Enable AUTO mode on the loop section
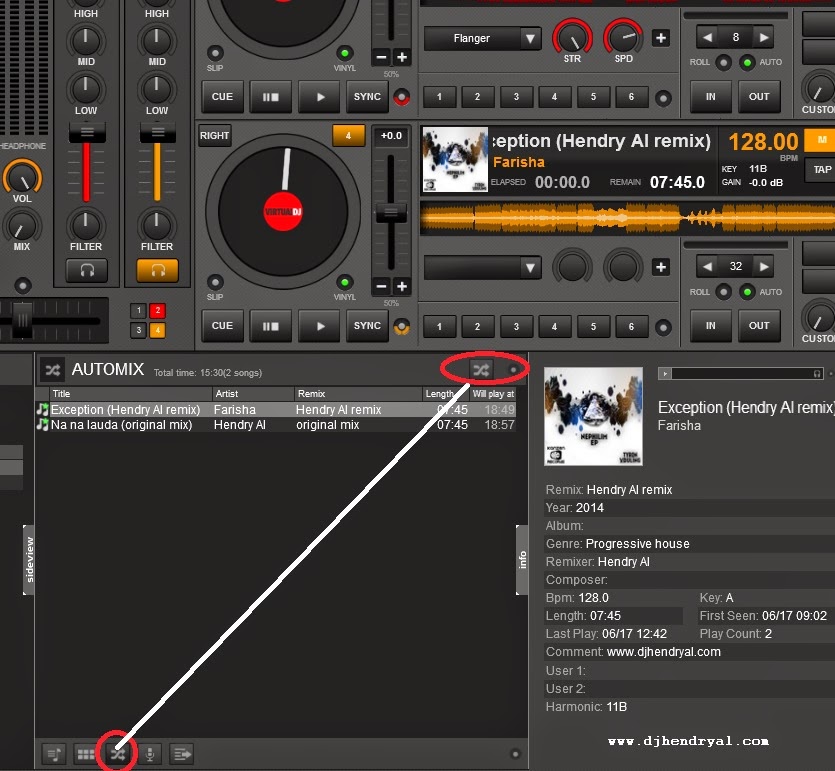This screenshot has width=835, height=771. click(746, 62)
